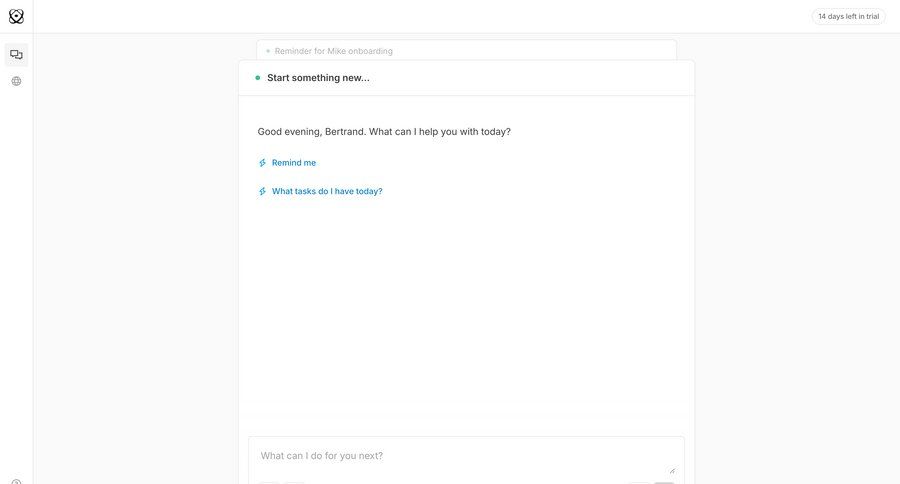
Task: Click the lightning bolt beside Remind me
Action: pyautogui.click(x=263, y=163)
